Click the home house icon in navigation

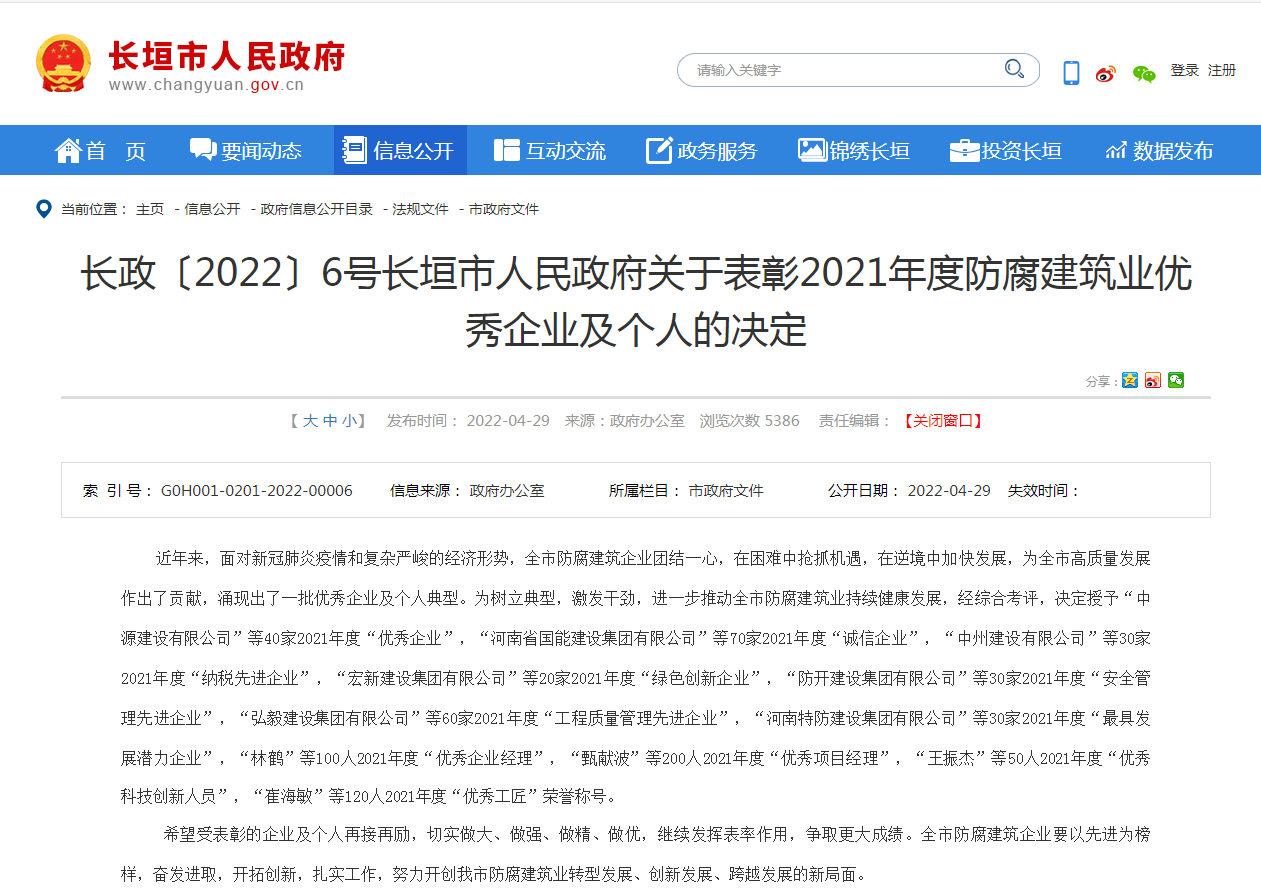(68, 150)
